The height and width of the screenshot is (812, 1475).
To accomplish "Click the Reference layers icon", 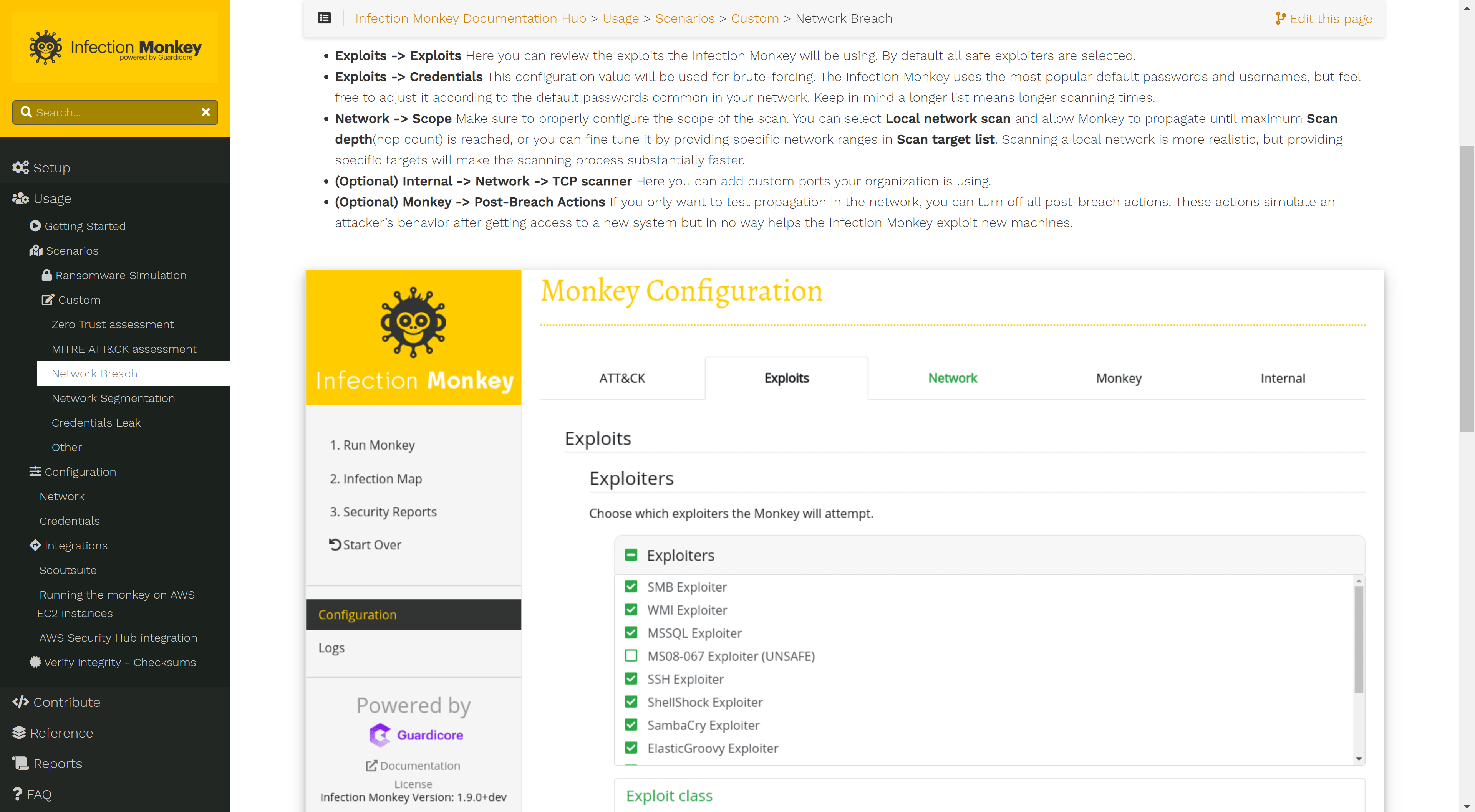I will click(x=19, y=733).
